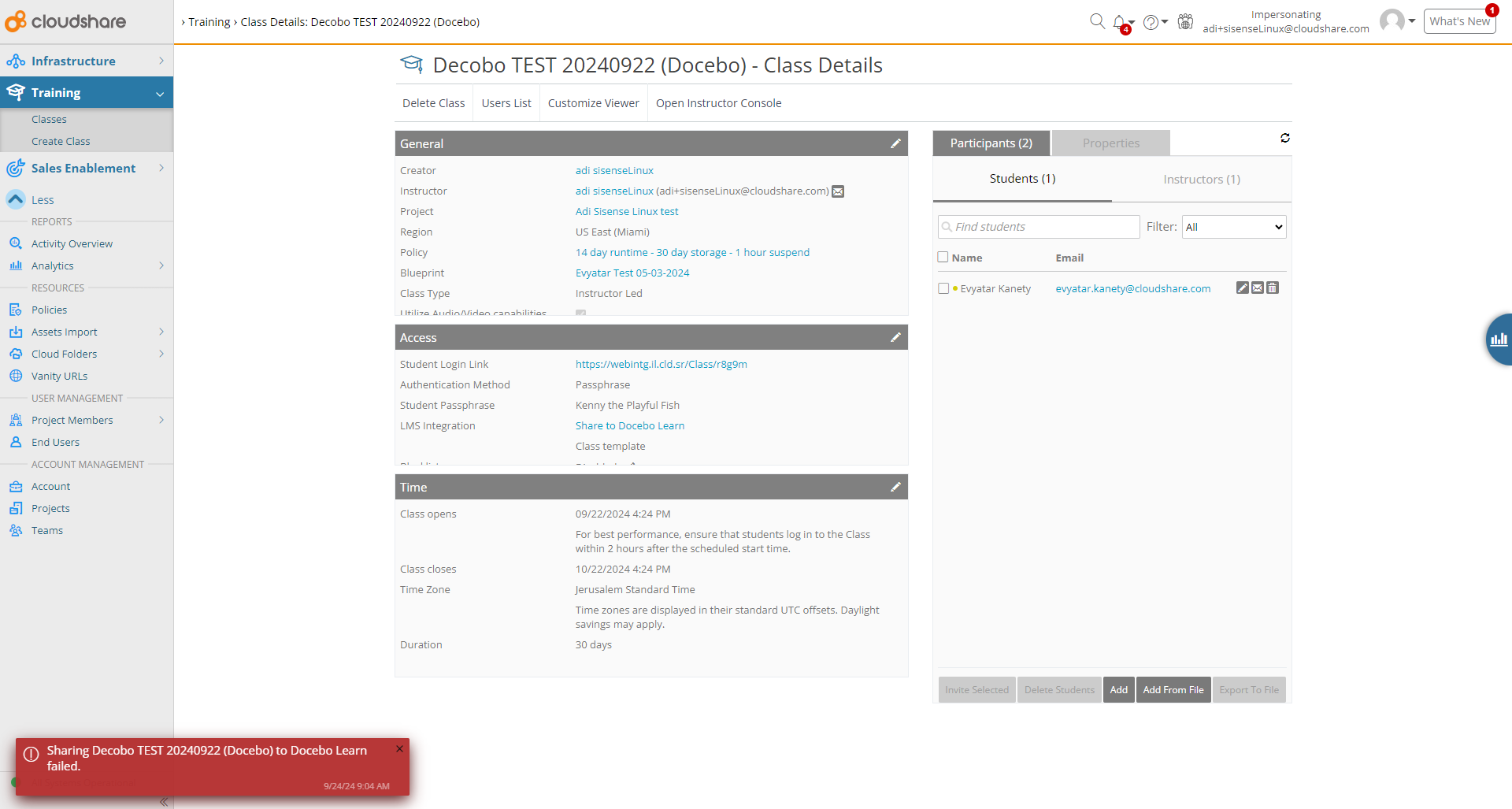
Task: Expand the Assets Import submenu
Action: coord(161,332)
